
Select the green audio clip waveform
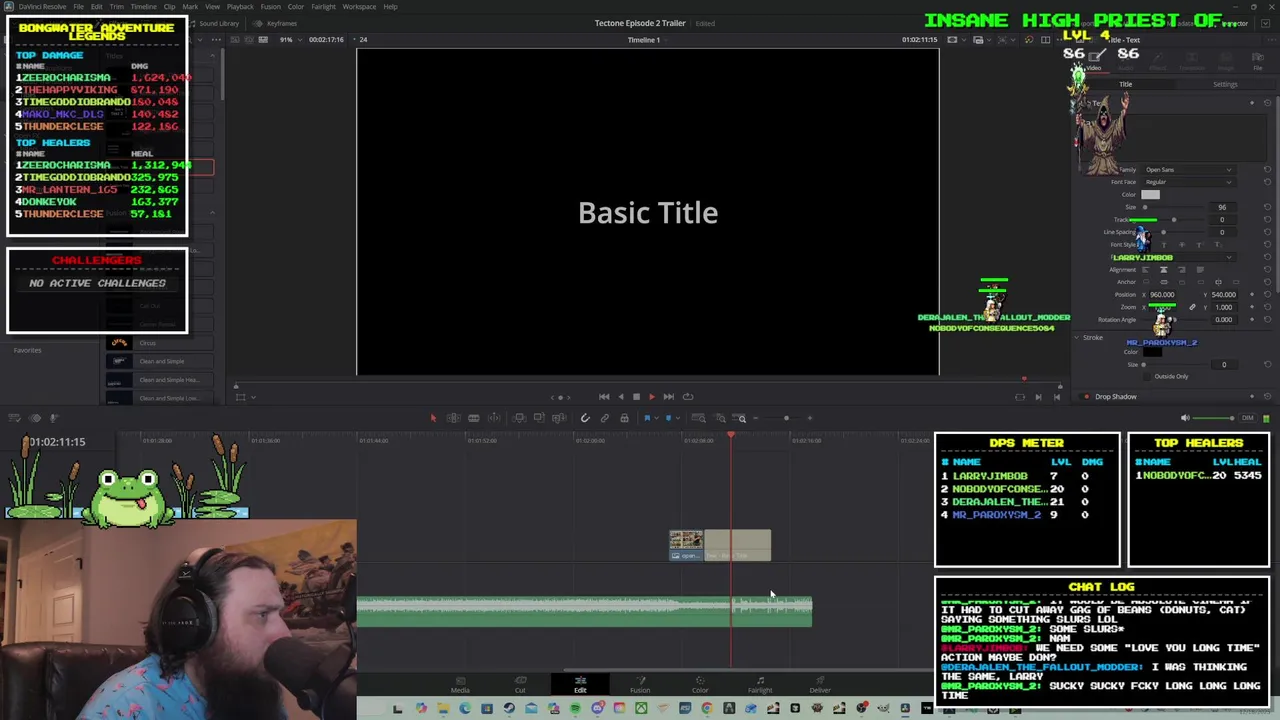point(585,611)
